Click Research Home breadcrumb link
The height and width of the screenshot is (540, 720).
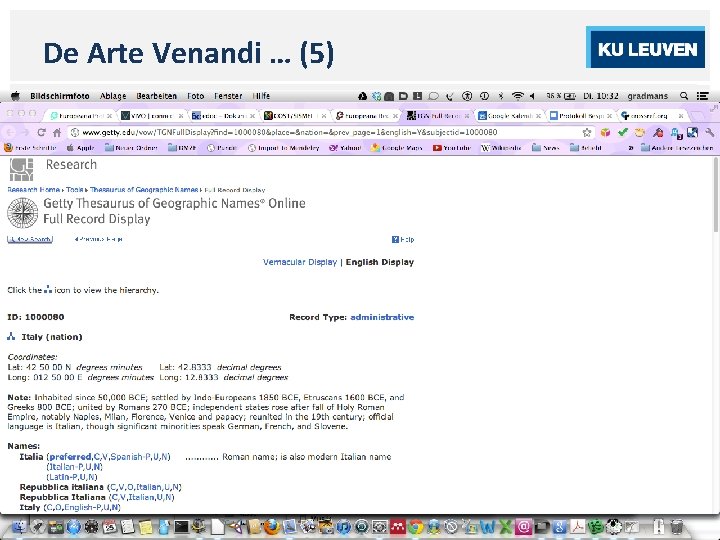(34, 190)
